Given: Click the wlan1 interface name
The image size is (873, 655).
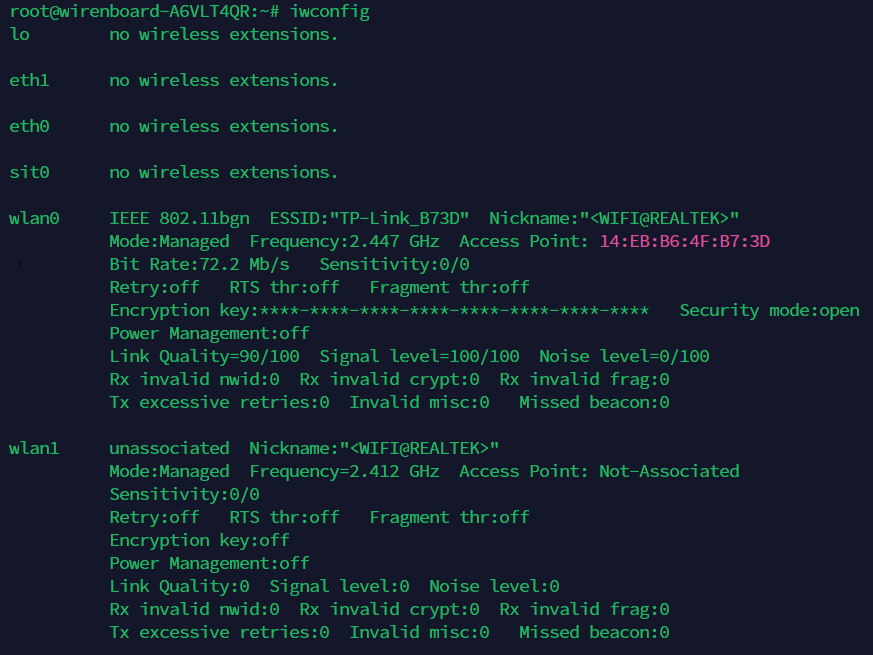Looking at the screenshot, I should pyautogui.click(x=34, y=448).
